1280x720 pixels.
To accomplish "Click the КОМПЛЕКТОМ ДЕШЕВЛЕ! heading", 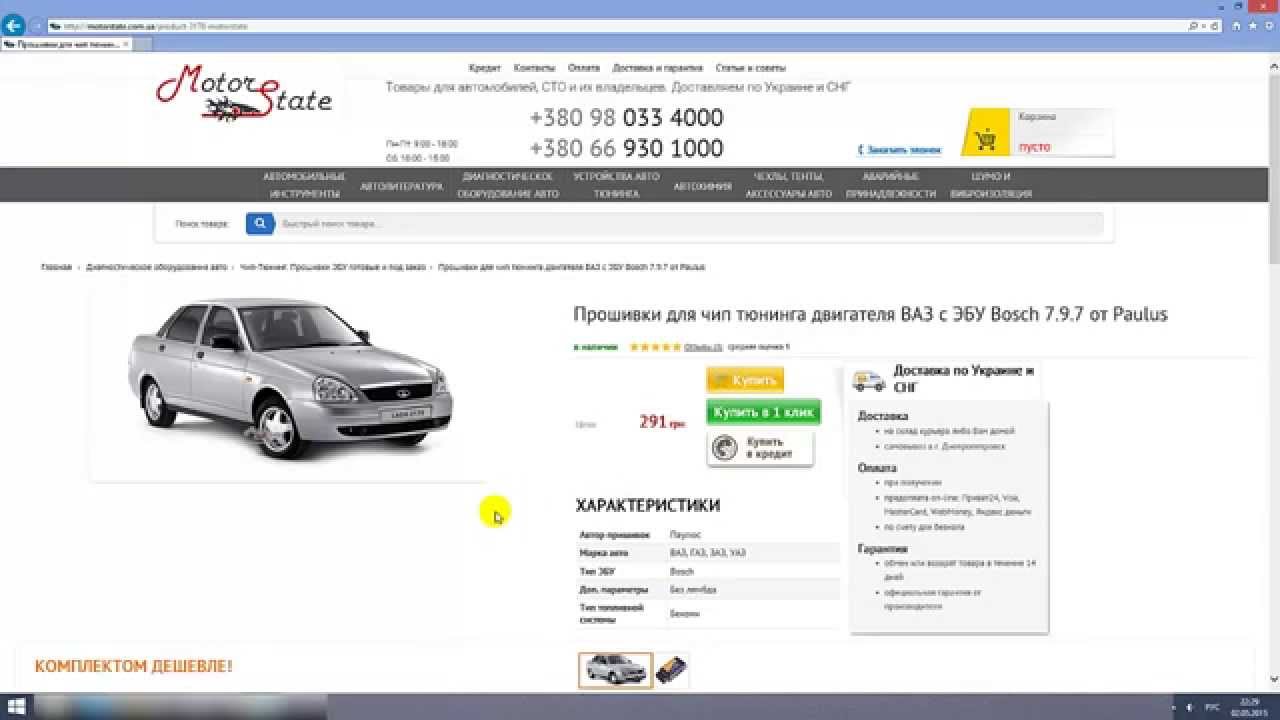I will pos(134,666).
